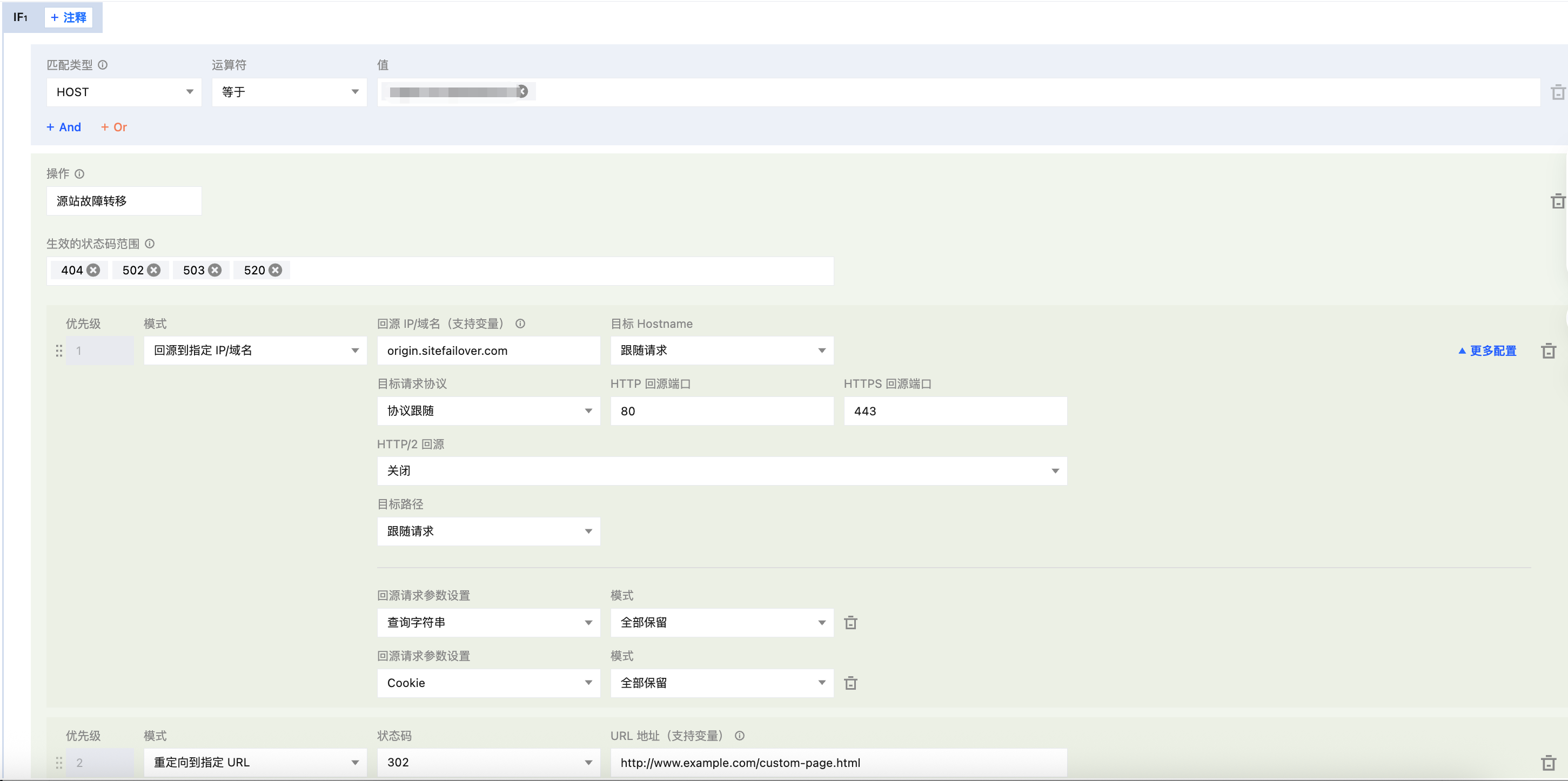Delete the 源站故障转移 operation block
1568x781 pixels.
point(1558,201)
